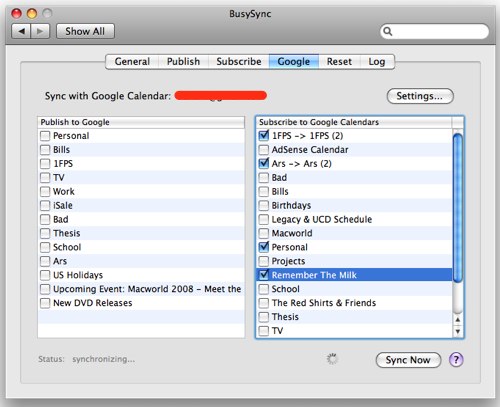Click the back navigation arrow
Screen dimensions: 500x407
pos(21,31)
